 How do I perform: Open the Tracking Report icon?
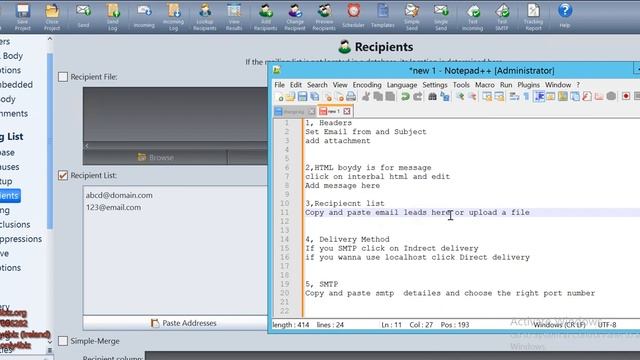(x=533, y=16)
